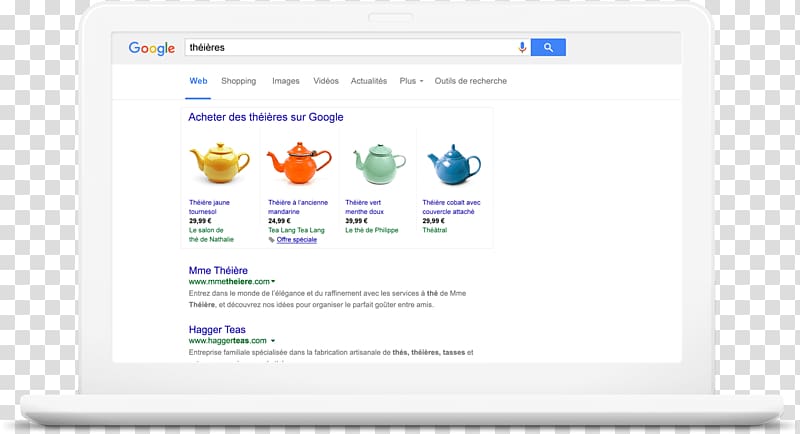Screen dimensions: 800x434
Task: Click the blue magnifier search button
Action: click(x=548, y=47)
